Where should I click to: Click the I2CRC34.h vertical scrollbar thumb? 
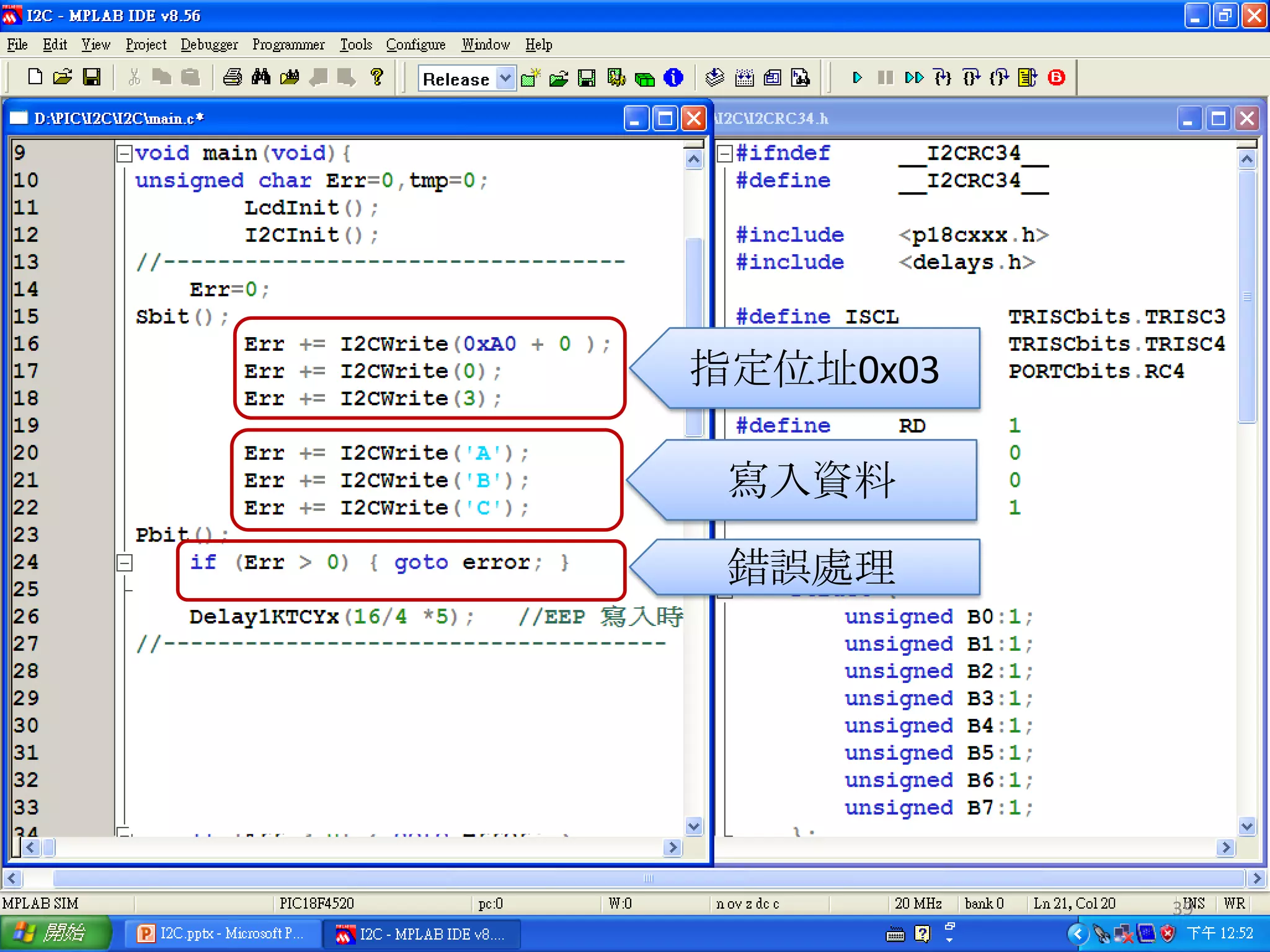coord(1247,296)
